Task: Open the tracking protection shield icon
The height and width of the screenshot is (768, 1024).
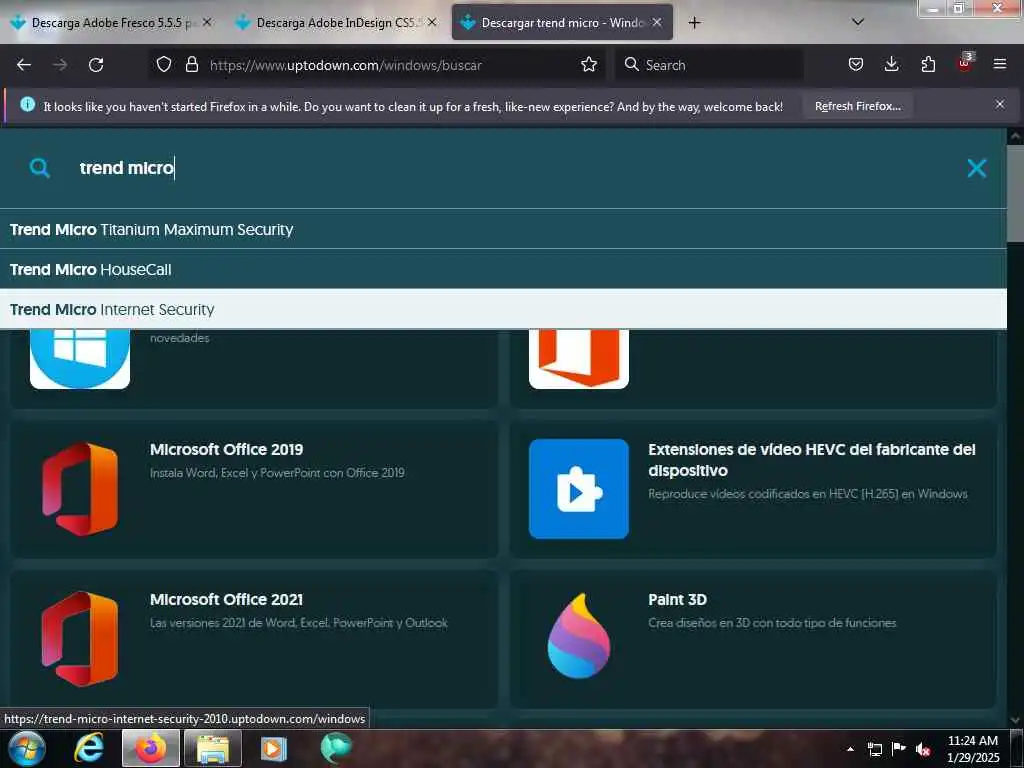Action: click(163, 65)
